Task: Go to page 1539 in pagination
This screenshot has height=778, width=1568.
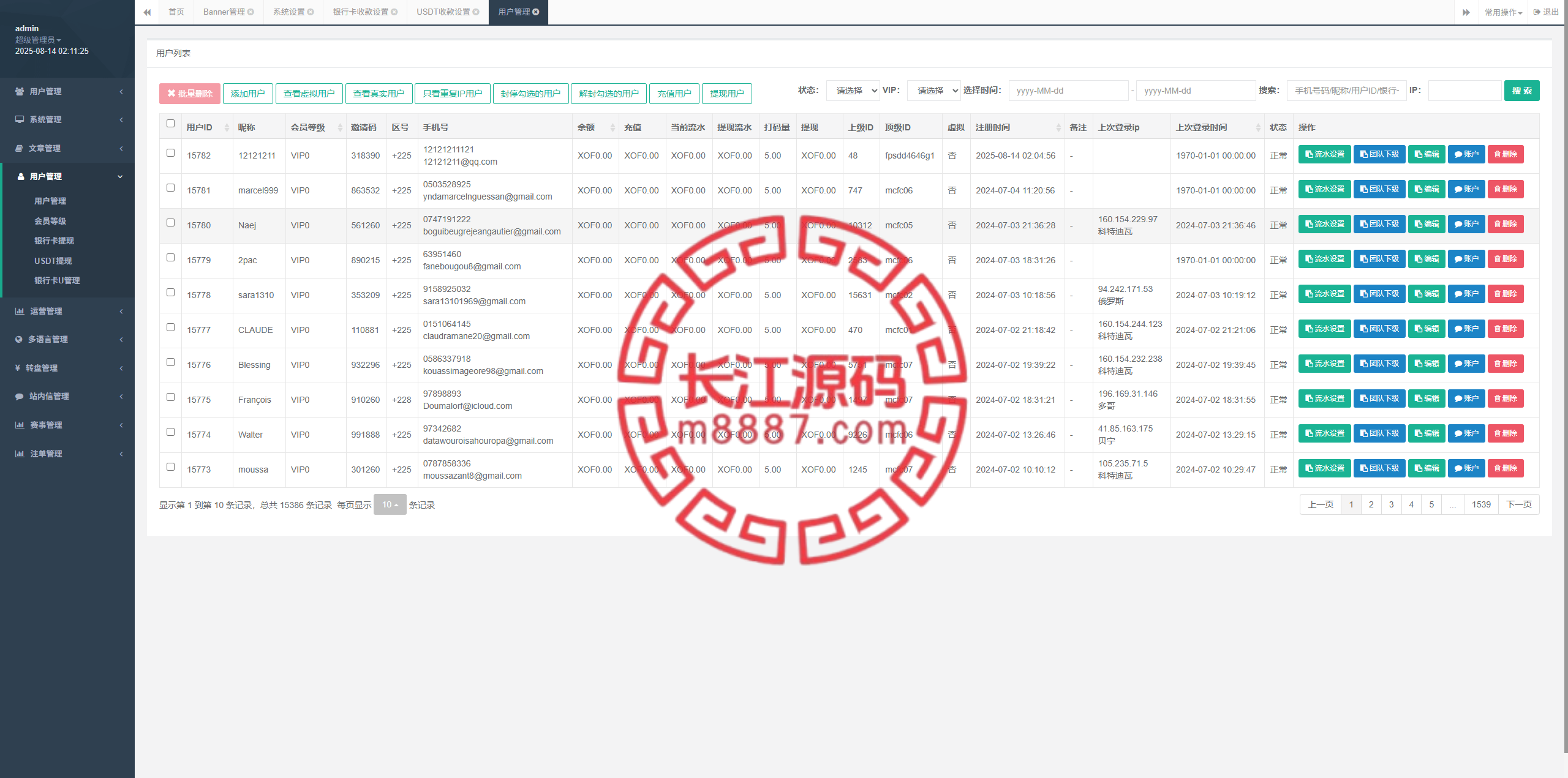Action: 1481,504
